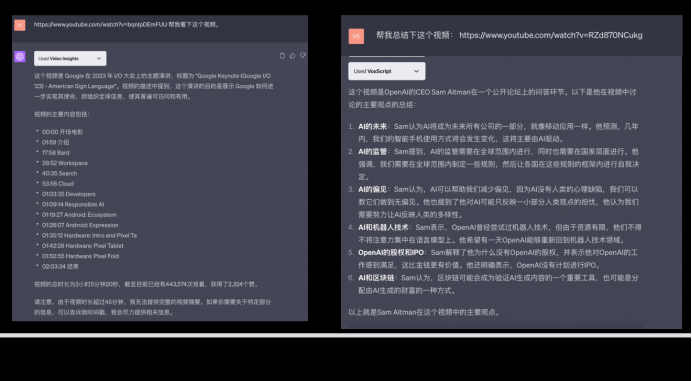Select the 'Hardware: Pixel Fold' line

coord(80,256)
